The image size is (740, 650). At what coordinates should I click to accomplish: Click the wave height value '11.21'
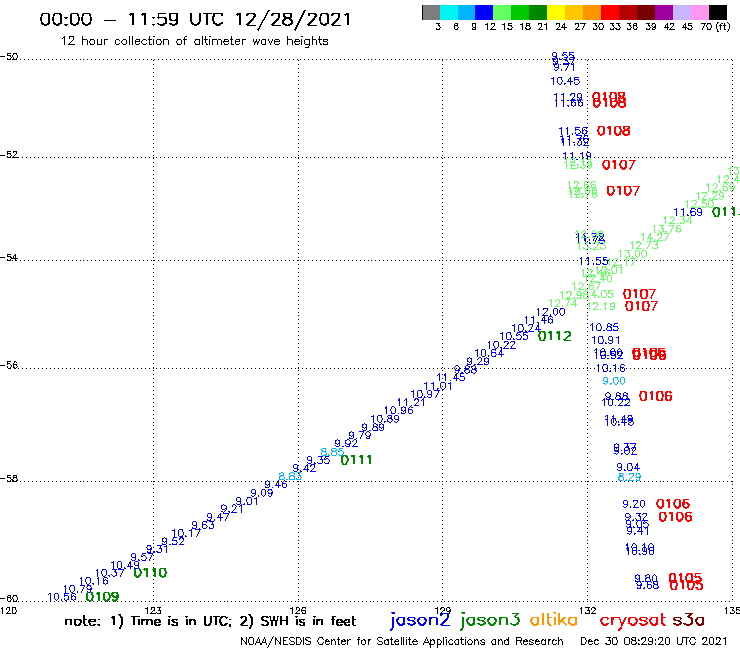coord(411,402)
